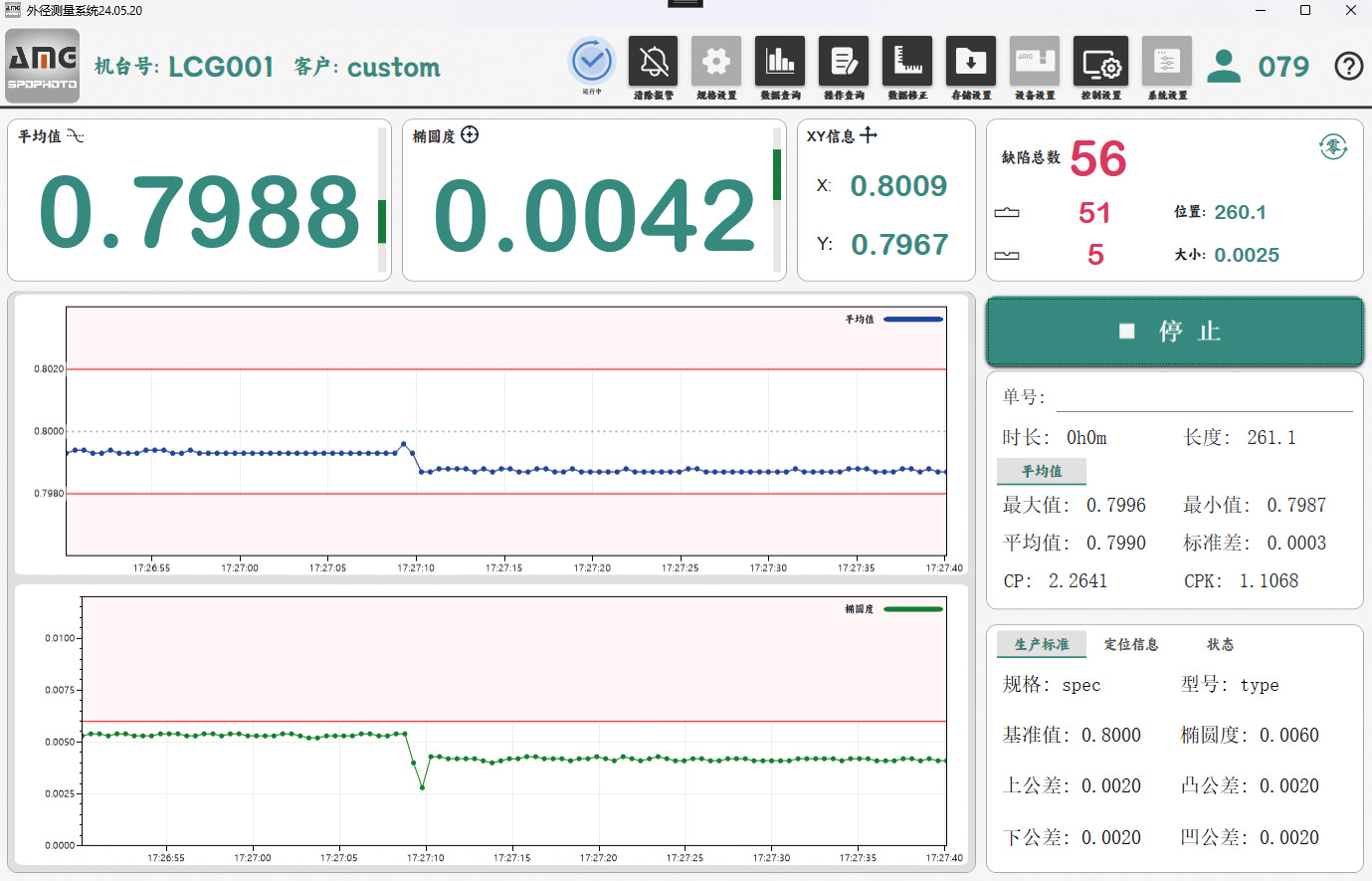This screenshot has width=1372, height=881.
Task: Open 设备设置 device settings icon
Action: (1035, 62)
